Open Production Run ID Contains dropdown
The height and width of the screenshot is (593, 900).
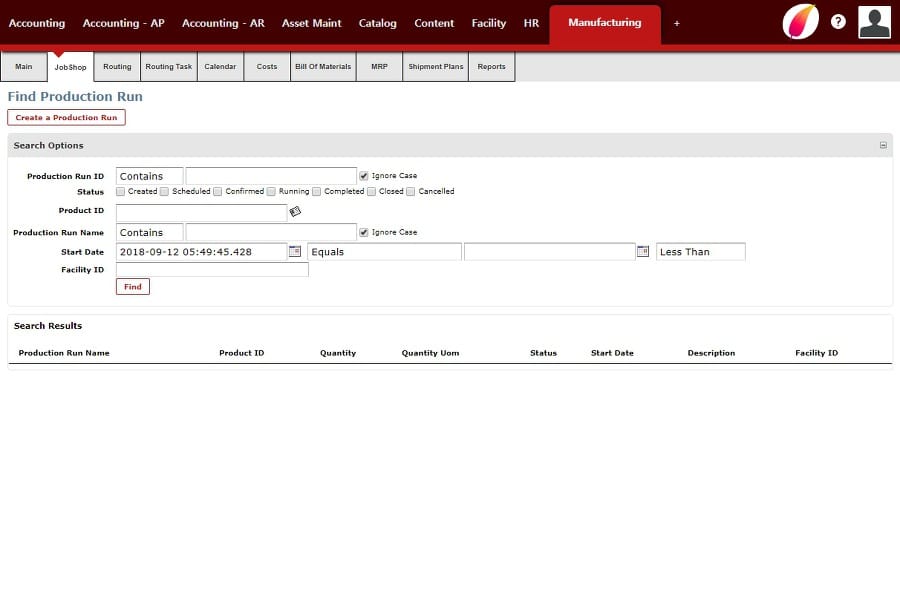[x=149, y=176]
